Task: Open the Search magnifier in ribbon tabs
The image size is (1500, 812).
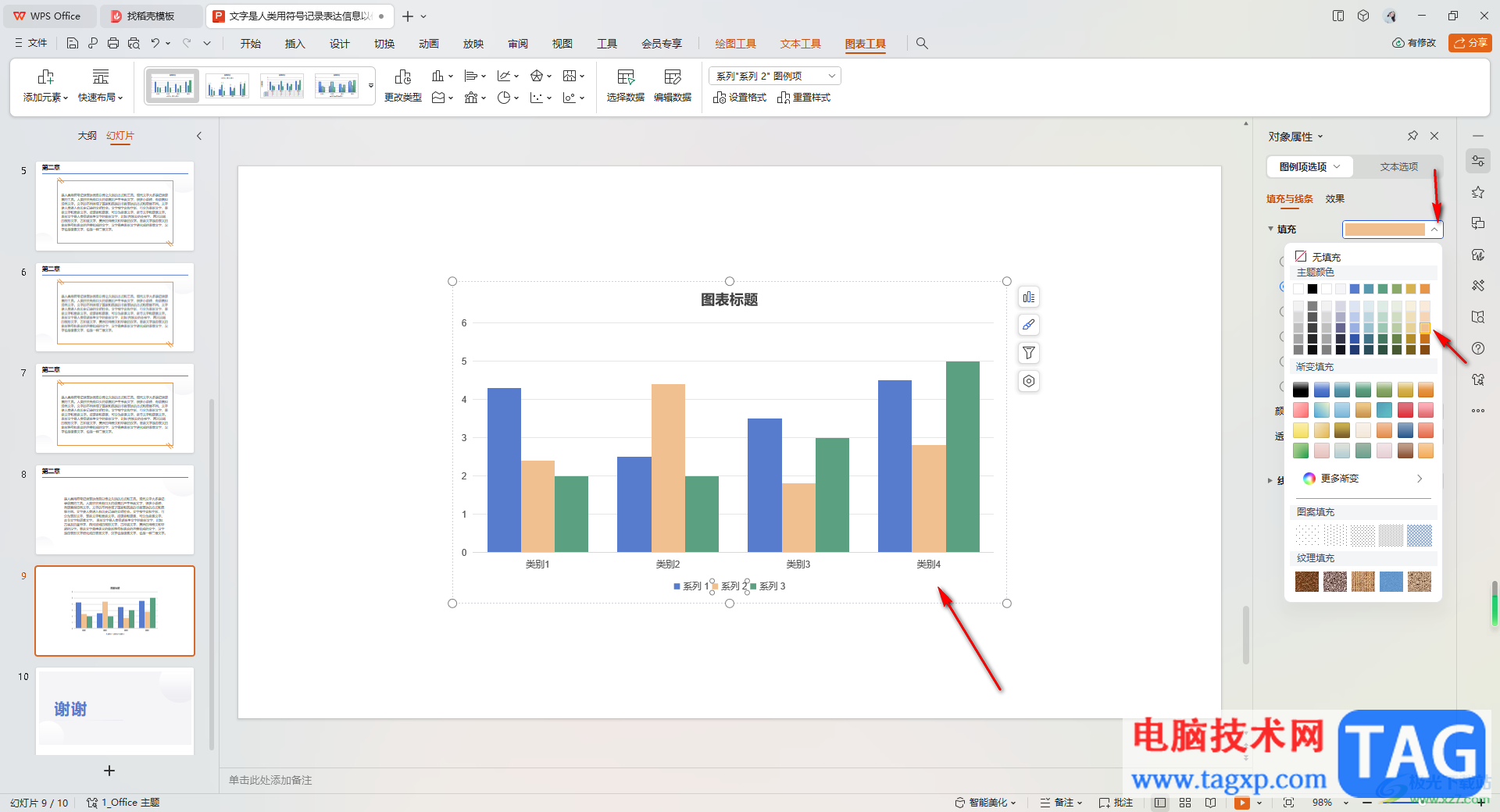Action: point(922,44)
